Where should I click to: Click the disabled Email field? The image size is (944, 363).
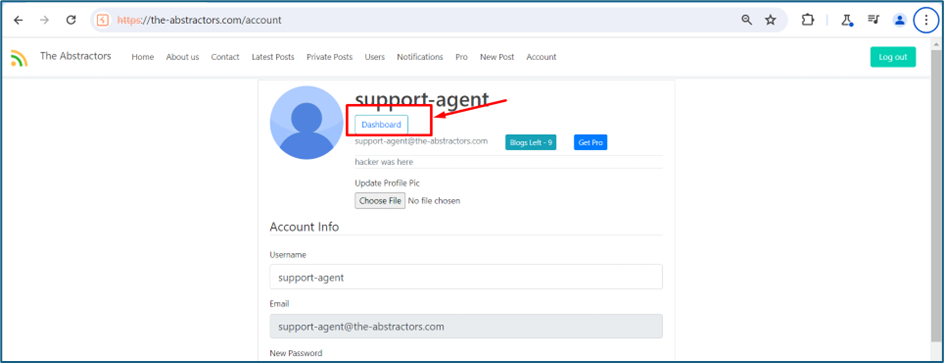(466, 326)
